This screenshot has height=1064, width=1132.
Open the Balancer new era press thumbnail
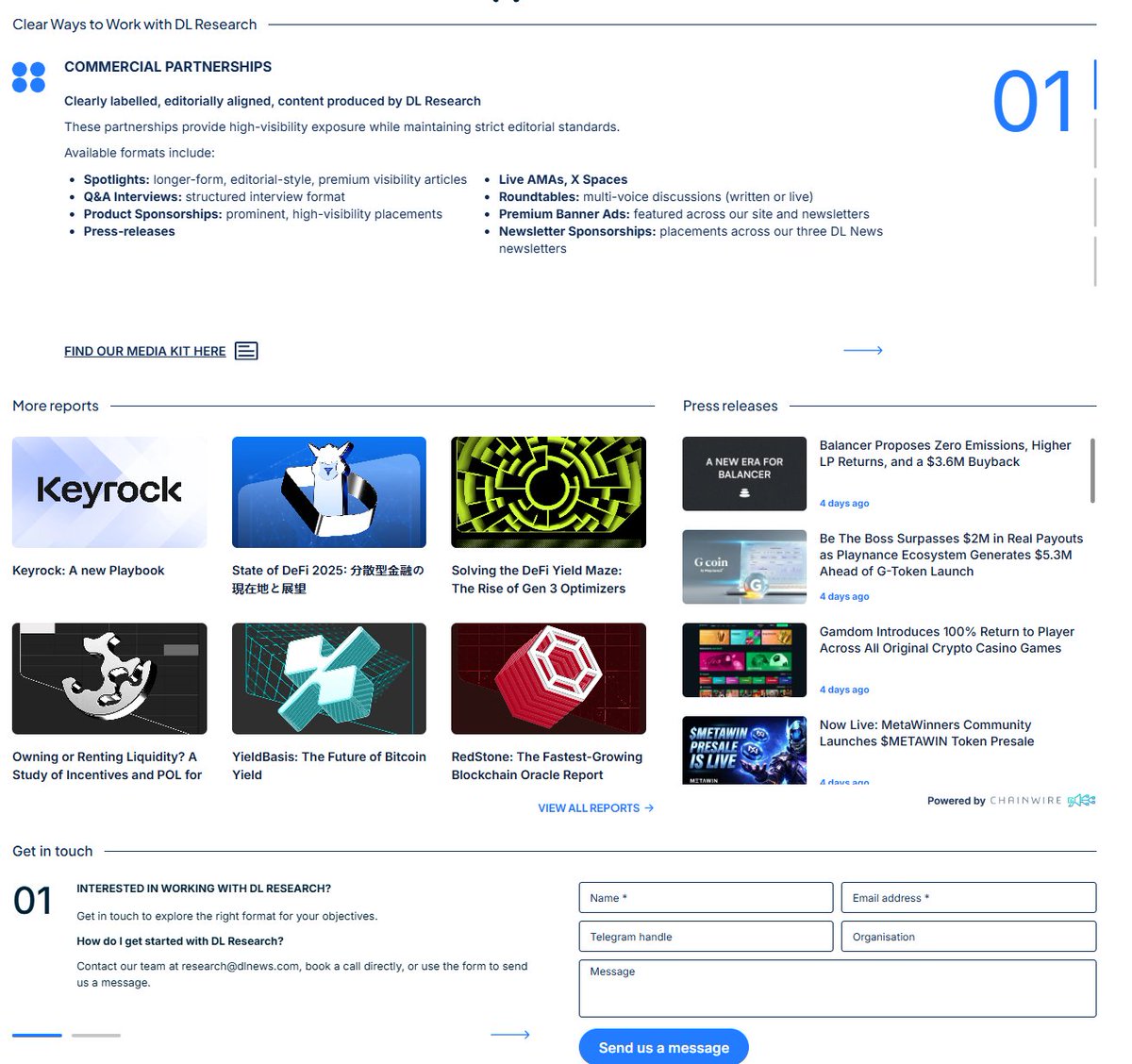pos(744,474)
